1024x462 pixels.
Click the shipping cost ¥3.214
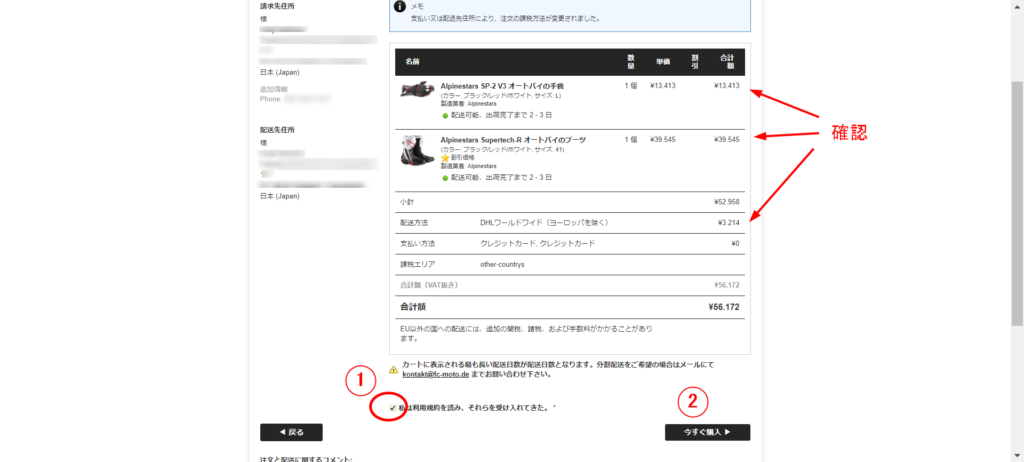click(728, 223)
